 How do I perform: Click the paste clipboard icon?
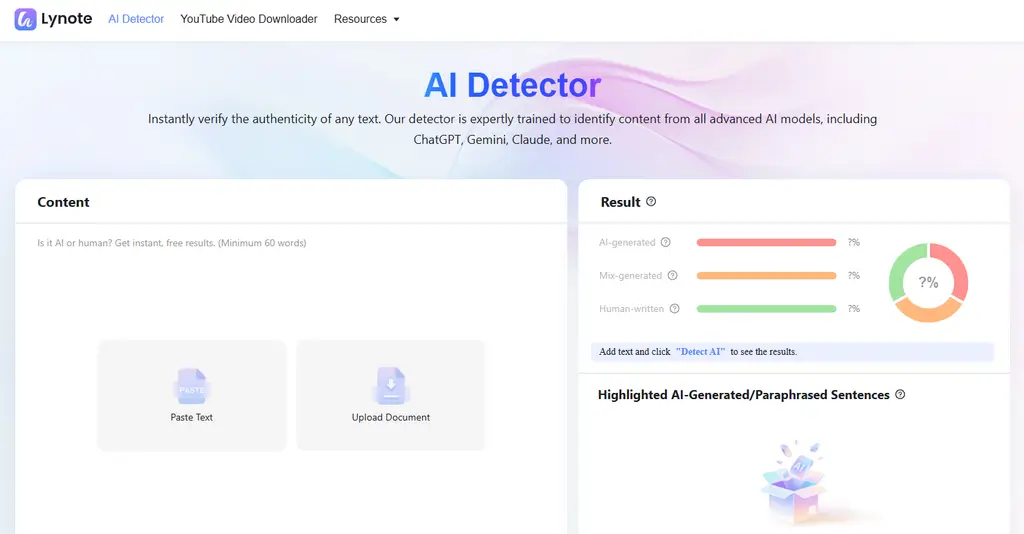[x=191, y=386]
